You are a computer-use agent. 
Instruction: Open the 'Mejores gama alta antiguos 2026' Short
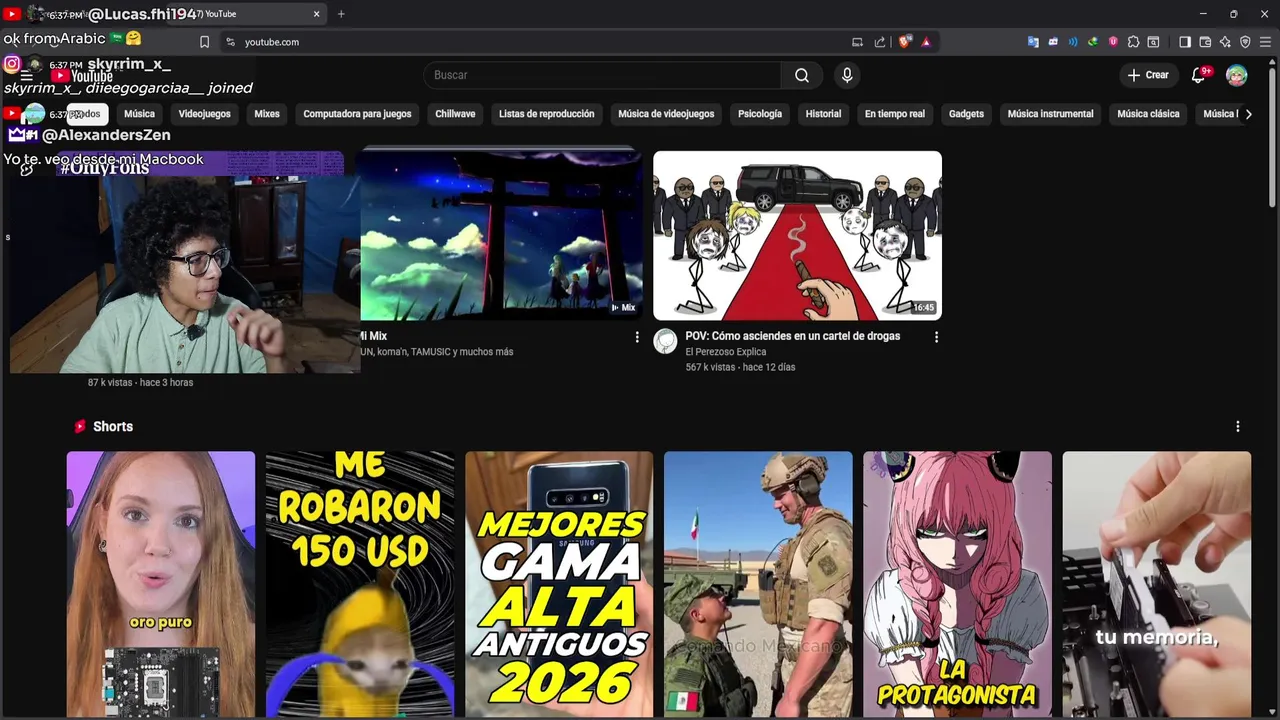(559, 584)
